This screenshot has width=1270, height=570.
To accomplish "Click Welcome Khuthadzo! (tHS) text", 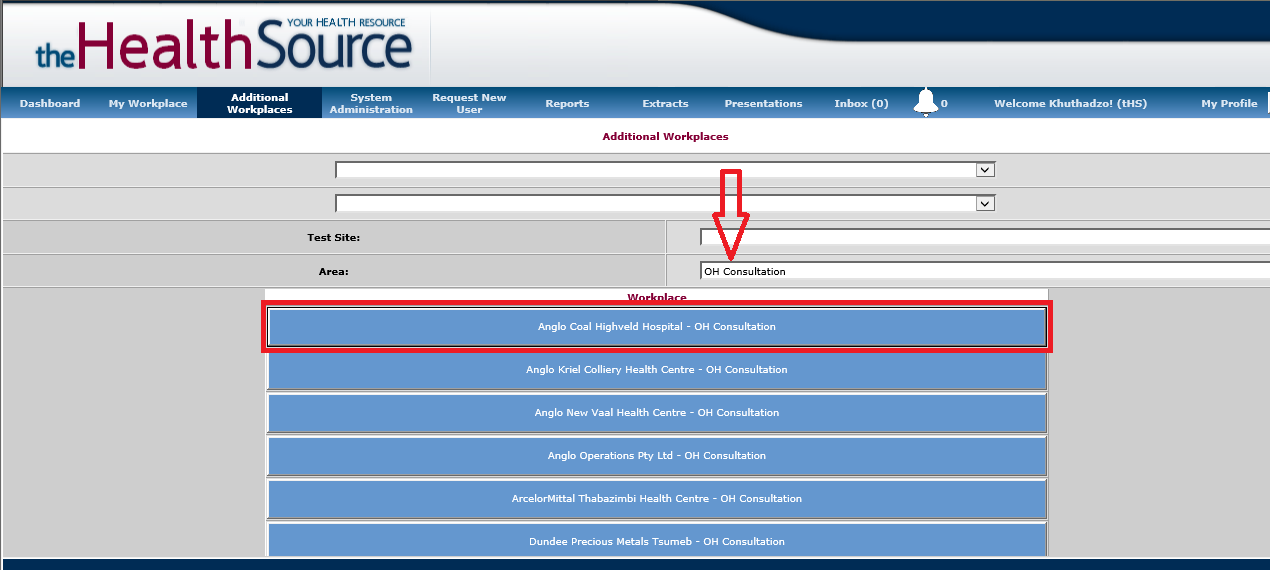I will tap(1070, 103).
